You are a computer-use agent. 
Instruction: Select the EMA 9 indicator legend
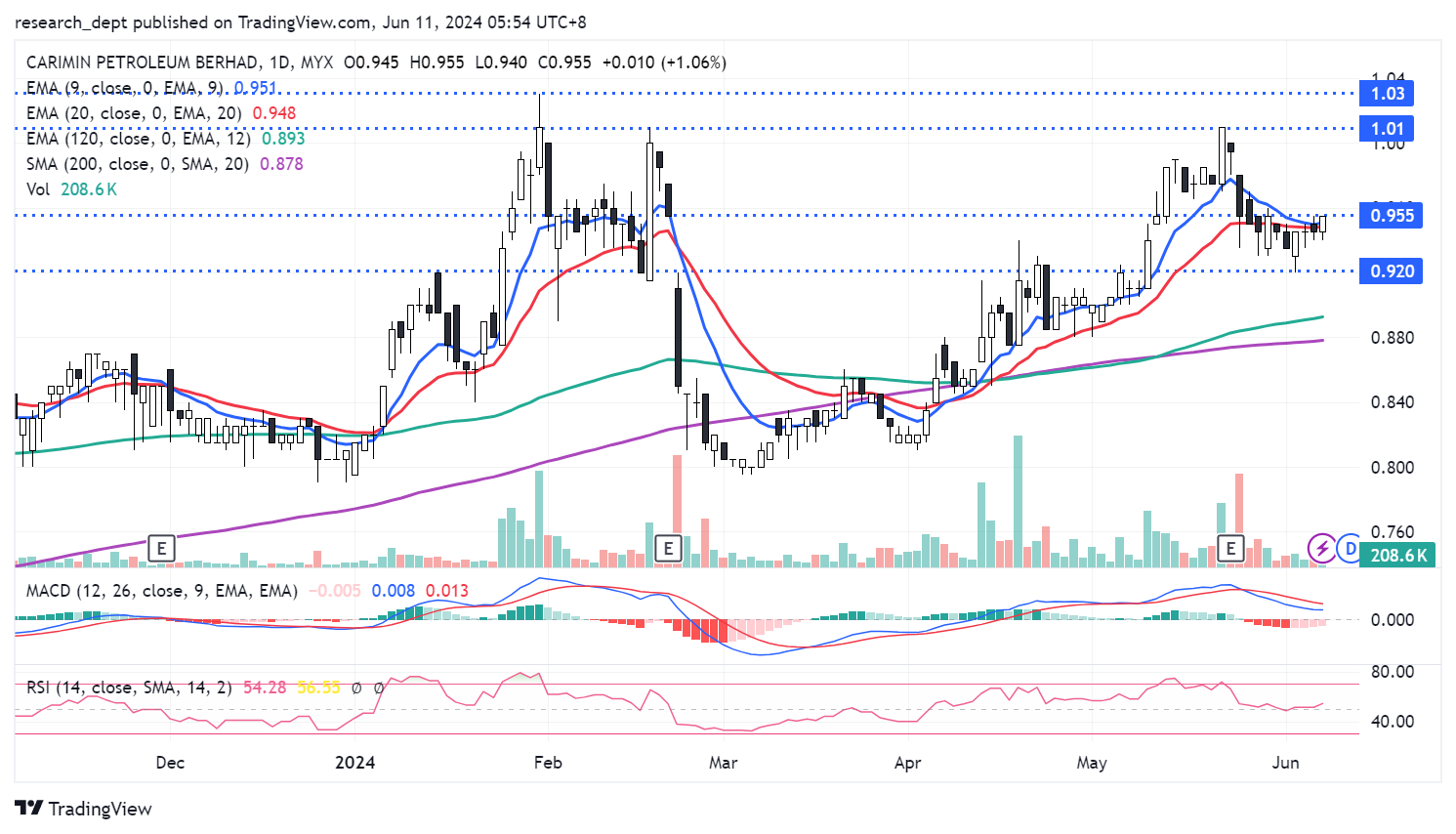click(x=125, y=88)
